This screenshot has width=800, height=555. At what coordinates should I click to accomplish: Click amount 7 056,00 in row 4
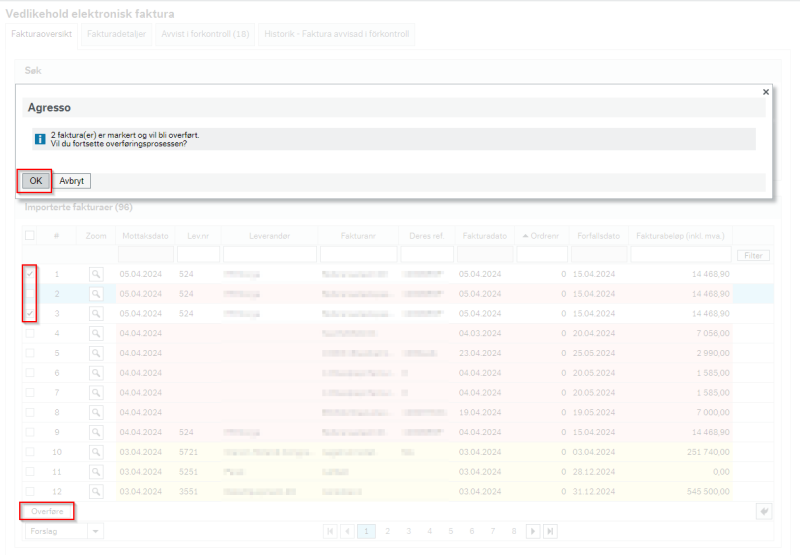coord(713,333)
